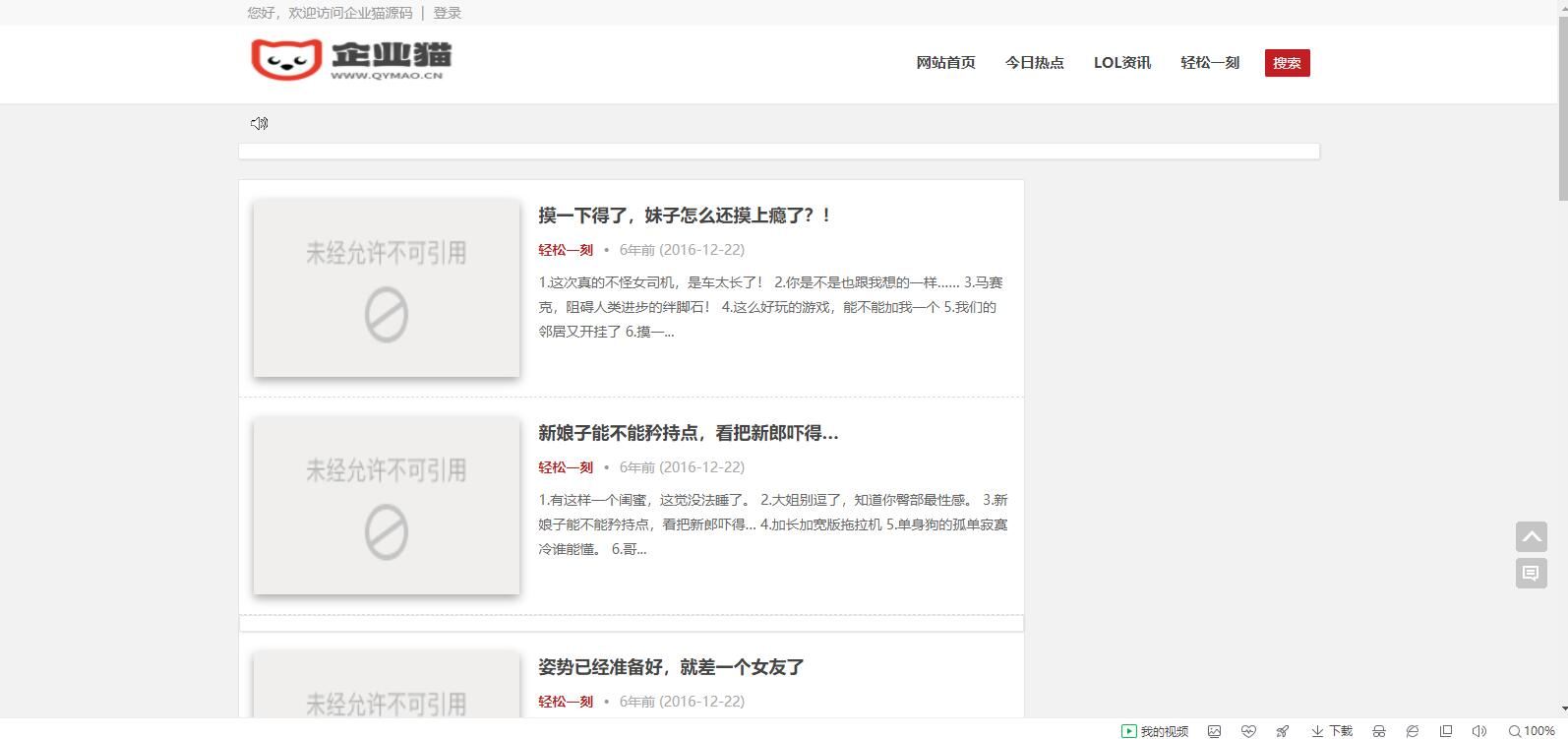1568x739 pixels.
Task: Go to LOL资讯 navigation tab
Action: pyautogui.click(x=1121, y=63)
